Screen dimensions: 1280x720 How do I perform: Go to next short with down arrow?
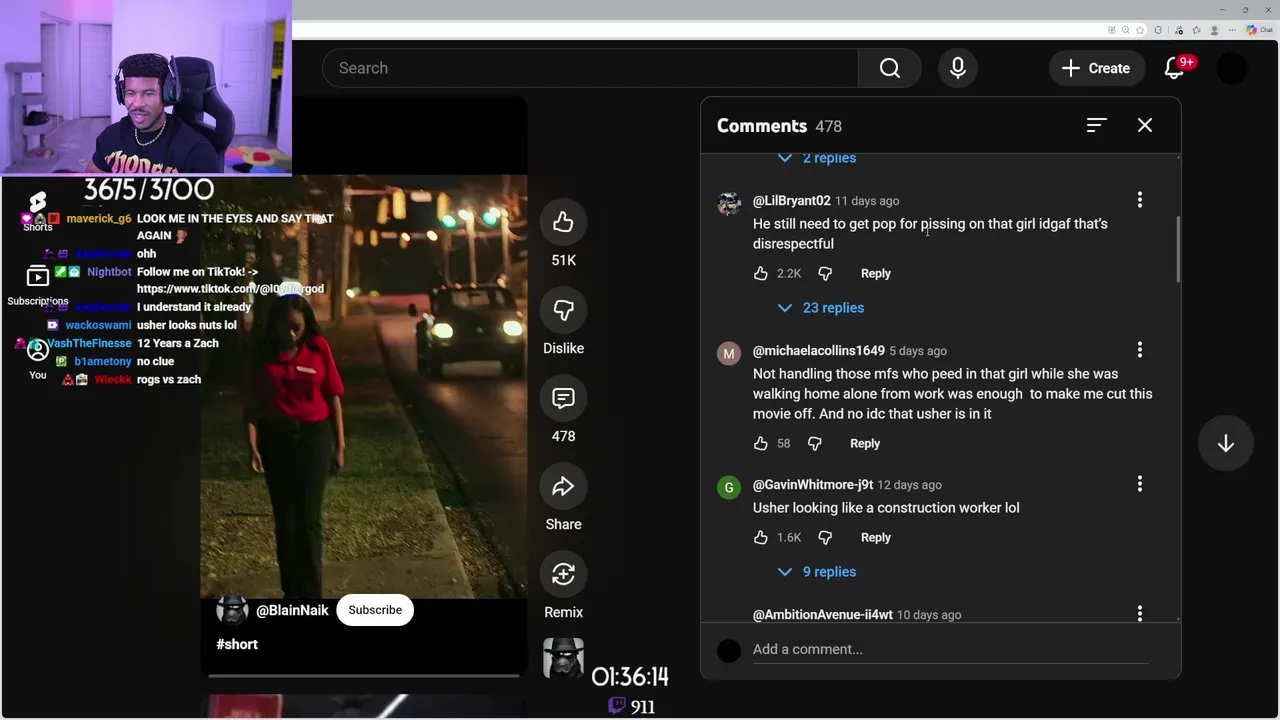pos(1225,444)
